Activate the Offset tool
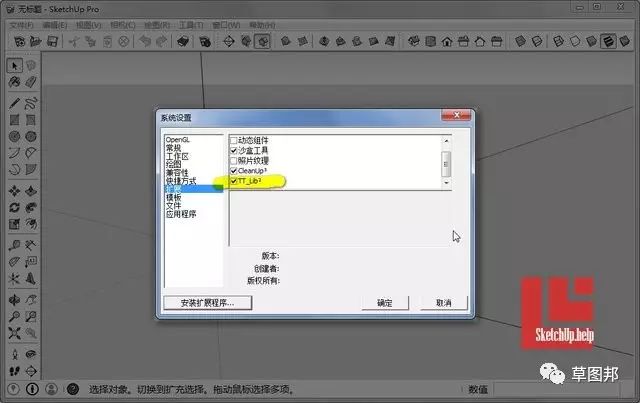The width and height of the screenshot is (640, 403). (x=31, y=224)
